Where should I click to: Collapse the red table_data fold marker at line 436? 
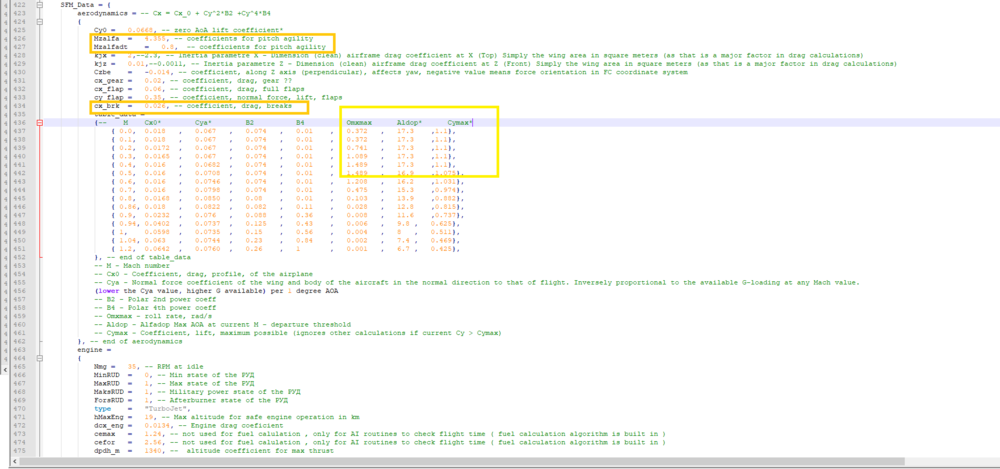coord(40,123)
